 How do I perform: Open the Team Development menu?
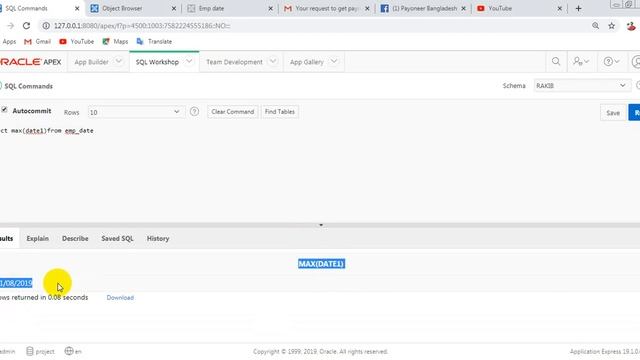pos(234,62)
